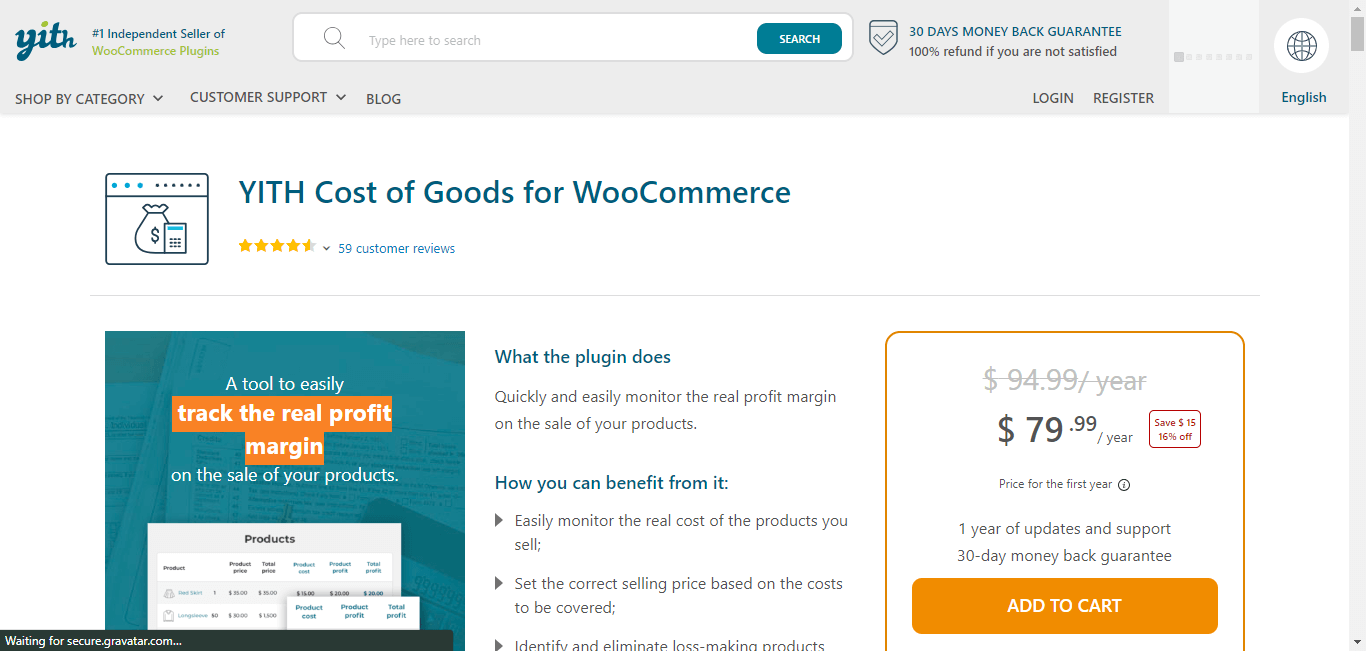Focus the Type here to search field

[x=555, y=40]
